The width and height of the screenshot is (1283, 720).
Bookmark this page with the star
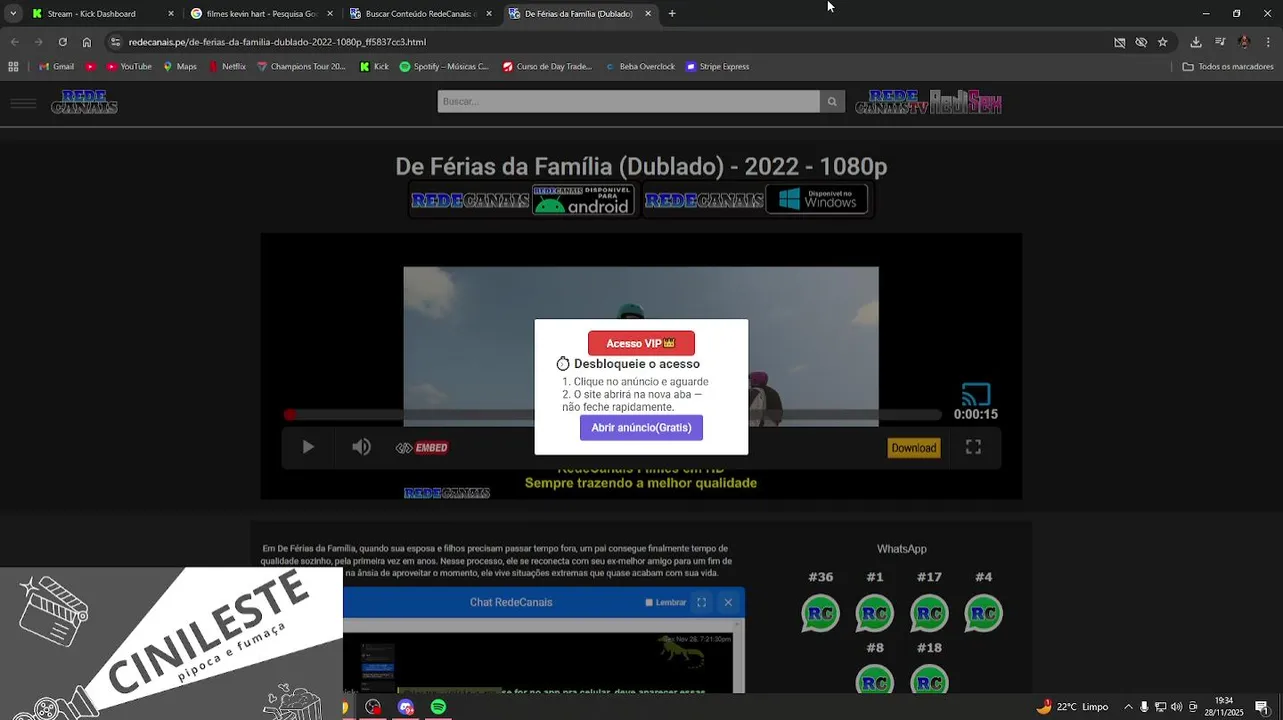(1162, 42)
